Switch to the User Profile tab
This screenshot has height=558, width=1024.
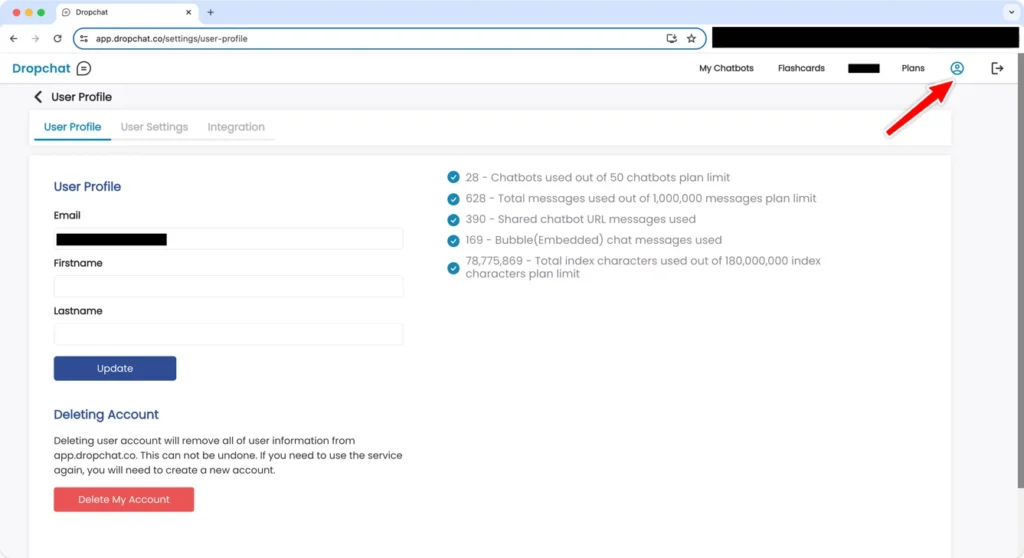(x=72, y=127)
